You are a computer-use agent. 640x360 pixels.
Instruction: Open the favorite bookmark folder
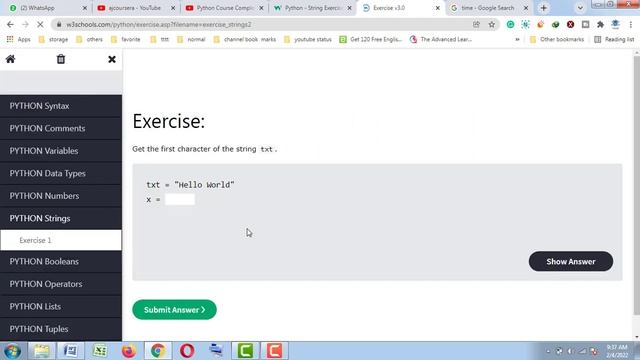click(x=126, y=40)
